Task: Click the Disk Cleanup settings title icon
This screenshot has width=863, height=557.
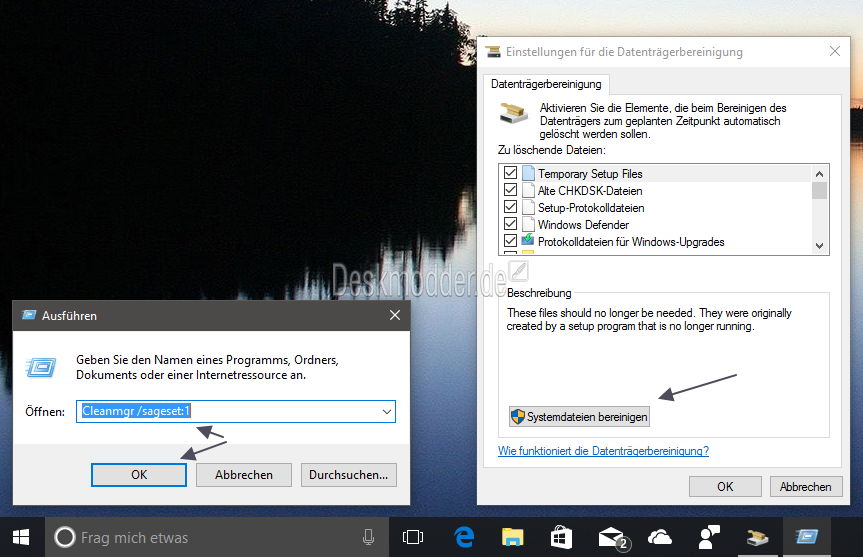Action: tap(493, 52)
